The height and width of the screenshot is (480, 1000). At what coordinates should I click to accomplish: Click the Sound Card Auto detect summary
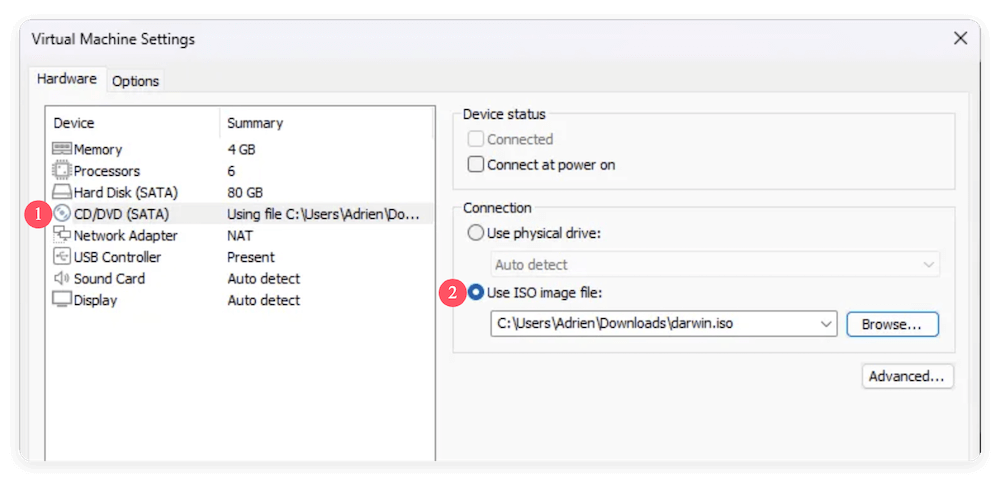pos(263,279)
